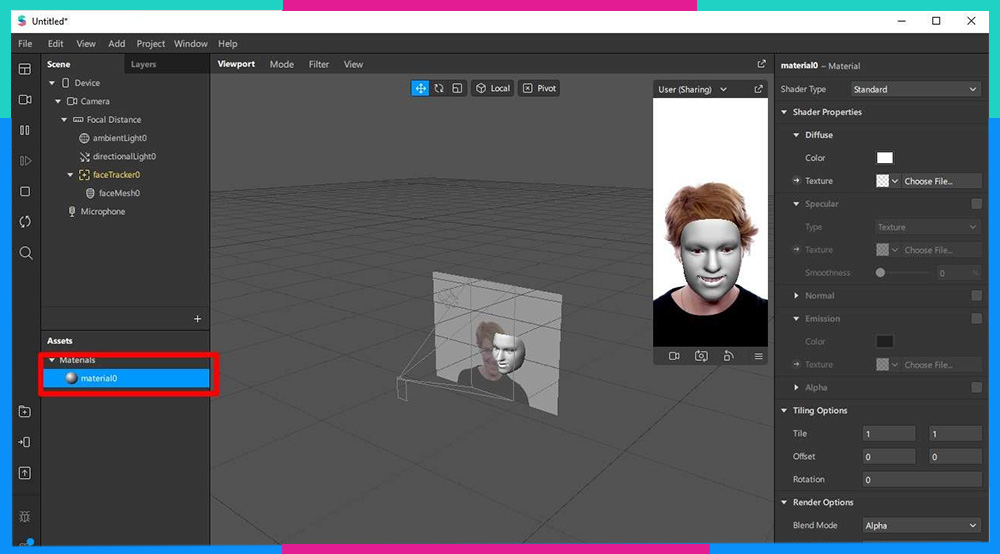Take a simulator screenshot with camera icon

[x=702, y=356]
